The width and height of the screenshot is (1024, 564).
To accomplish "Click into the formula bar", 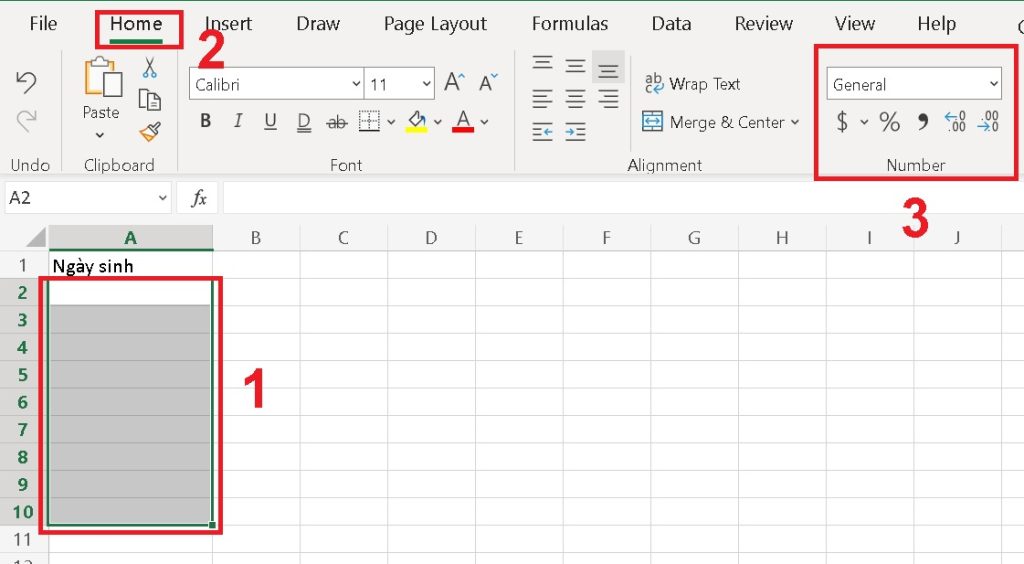I will (623, 198).
